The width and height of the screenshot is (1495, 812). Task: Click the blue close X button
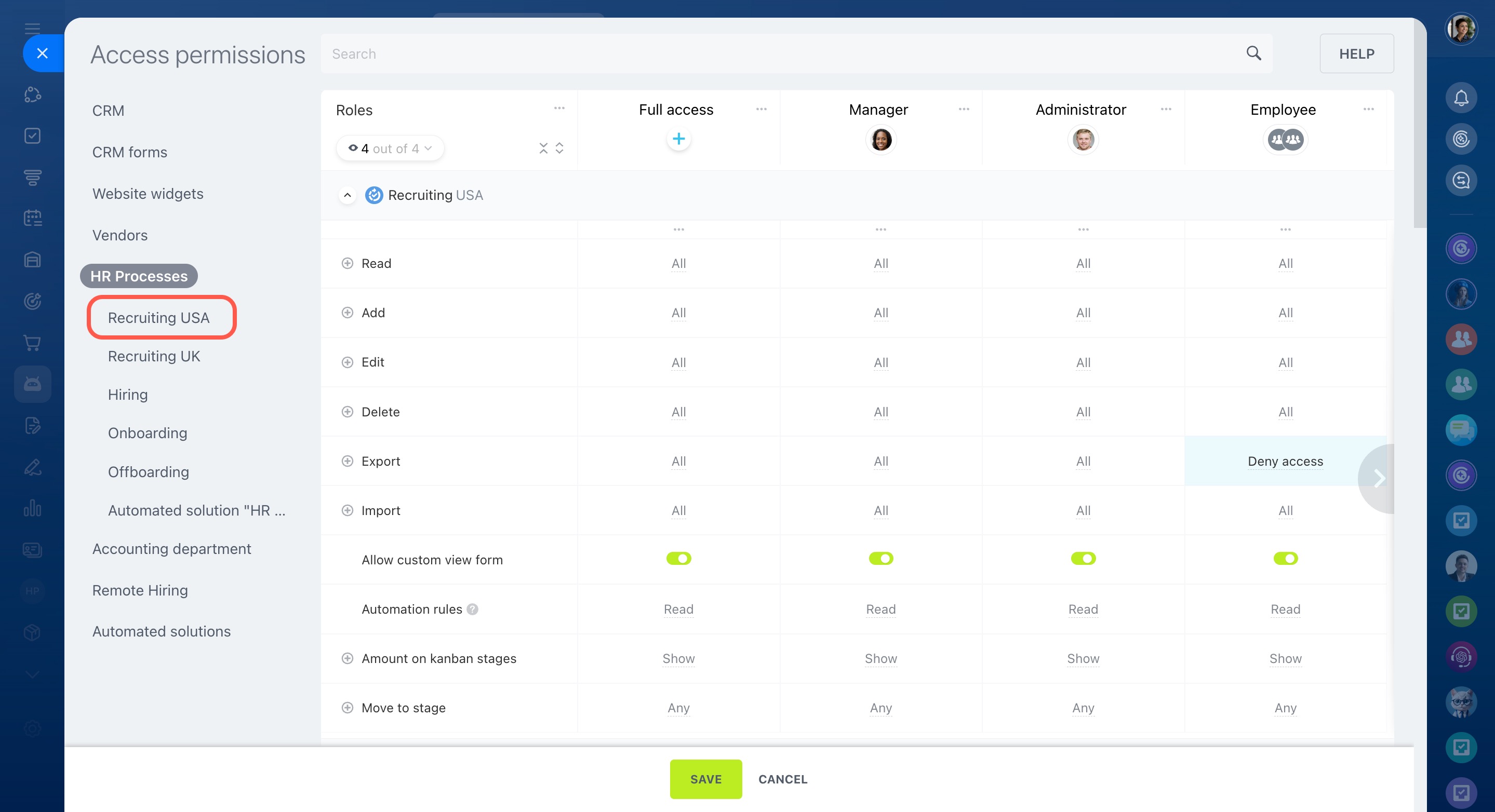pos(43,53)
